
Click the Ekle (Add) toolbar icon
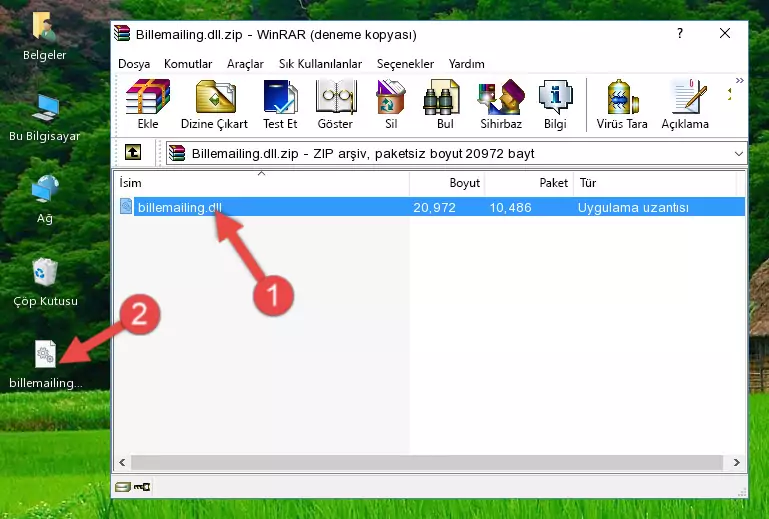point(148,104)
